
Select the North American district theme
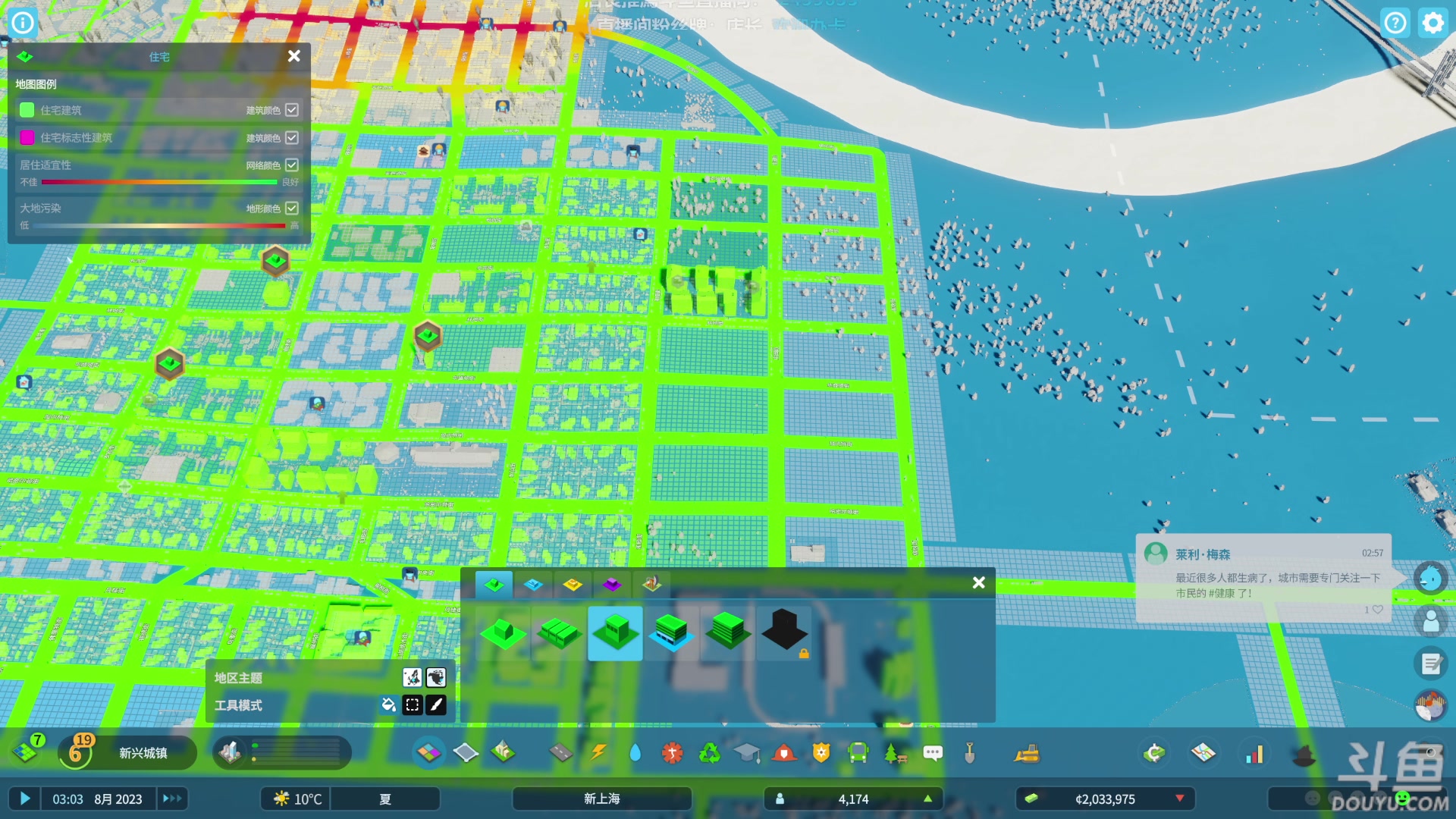click(436, 677)
